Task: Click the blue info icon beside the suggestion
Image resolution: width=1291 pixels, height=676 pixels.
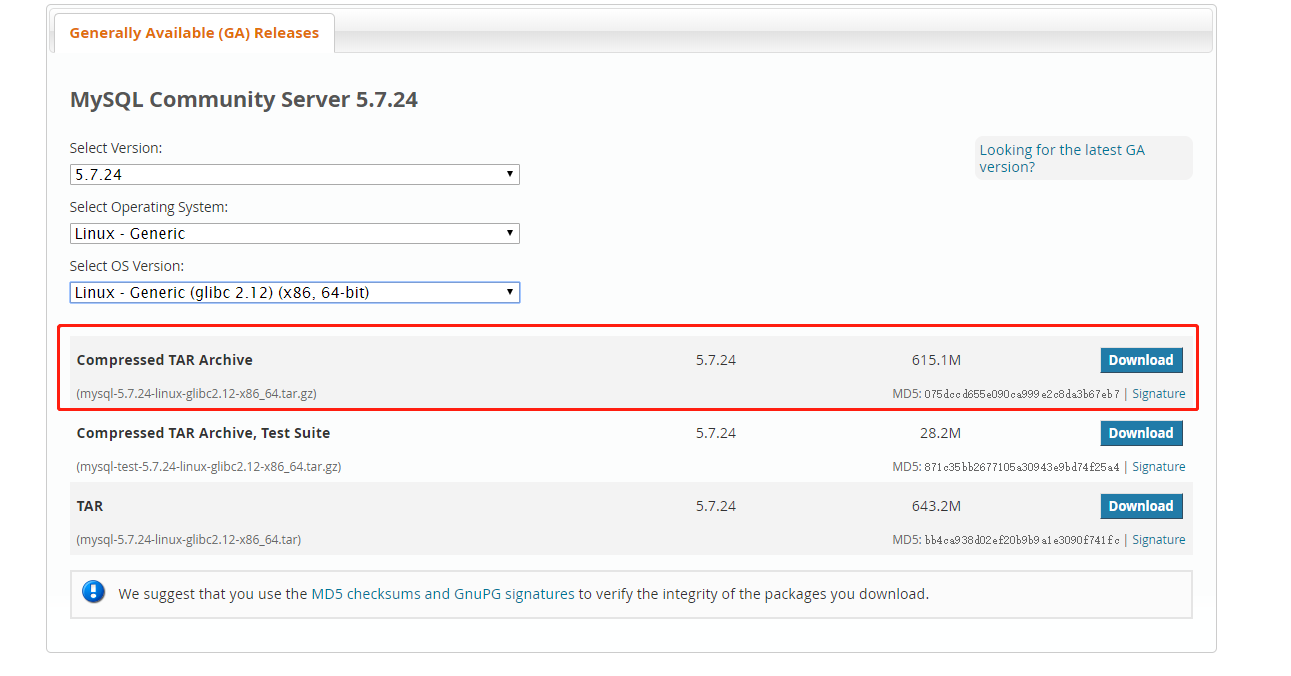Action: 94,592
